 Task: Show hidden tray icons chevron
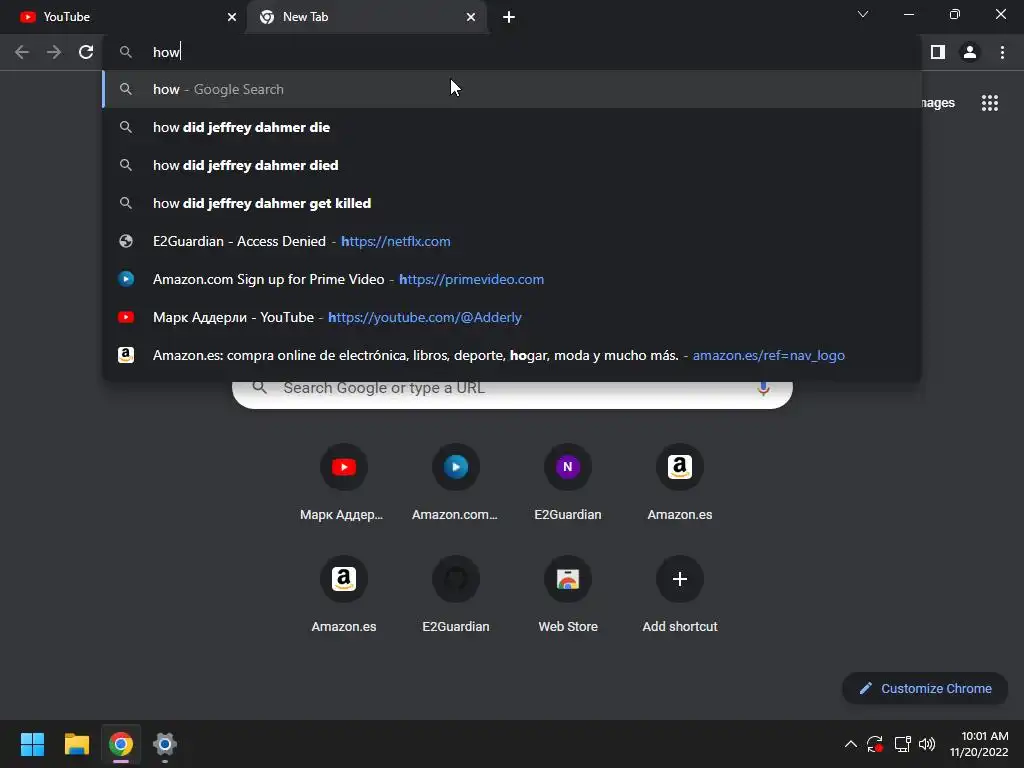tap(850, 744)
